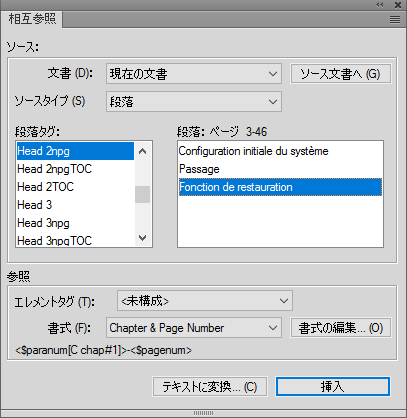Click the ソース文書へ (G) button

tap(340, 74)
